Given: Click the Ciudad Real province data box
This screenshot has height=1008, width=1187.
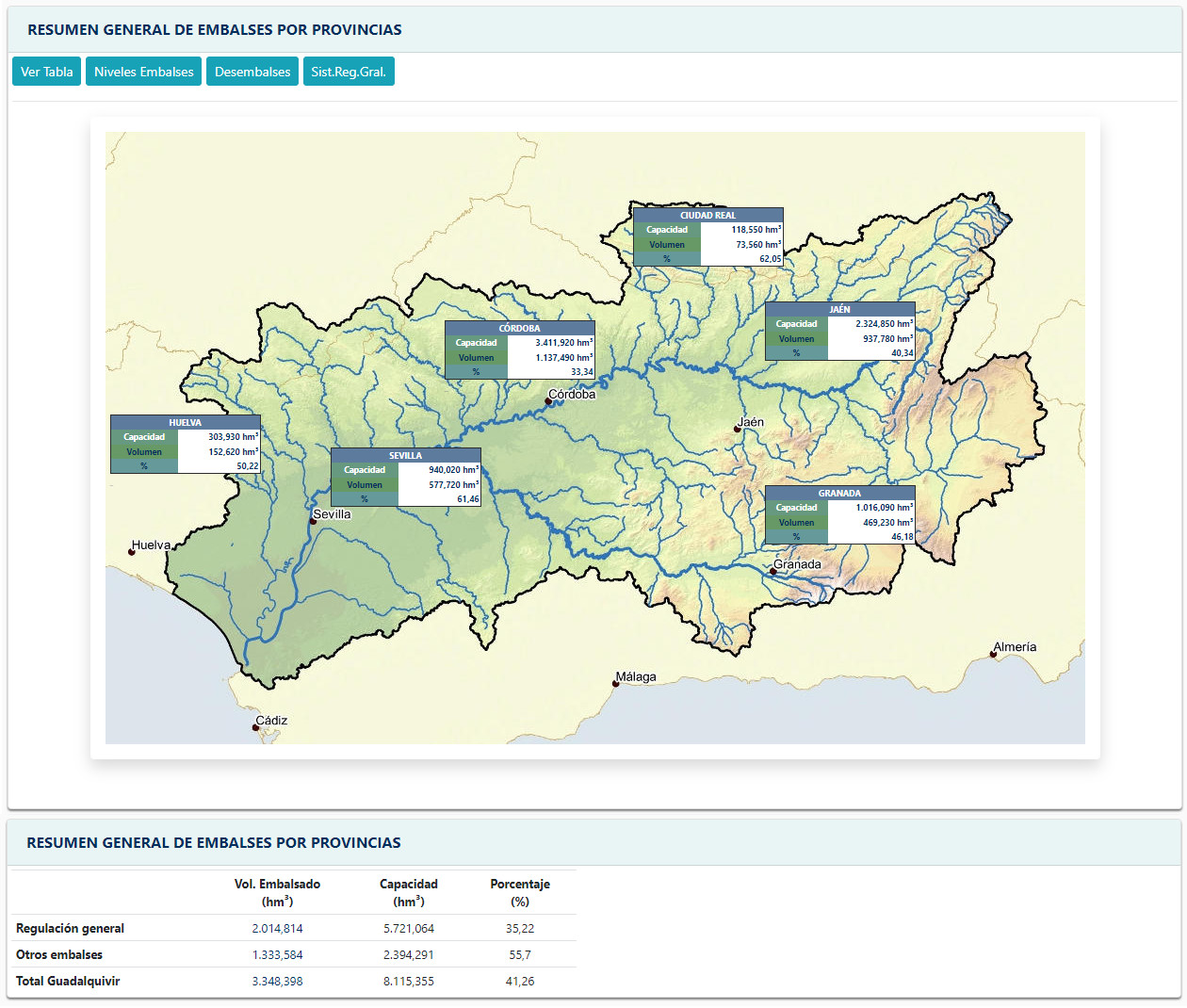Looking at the screenshot, I should (707, 236).
